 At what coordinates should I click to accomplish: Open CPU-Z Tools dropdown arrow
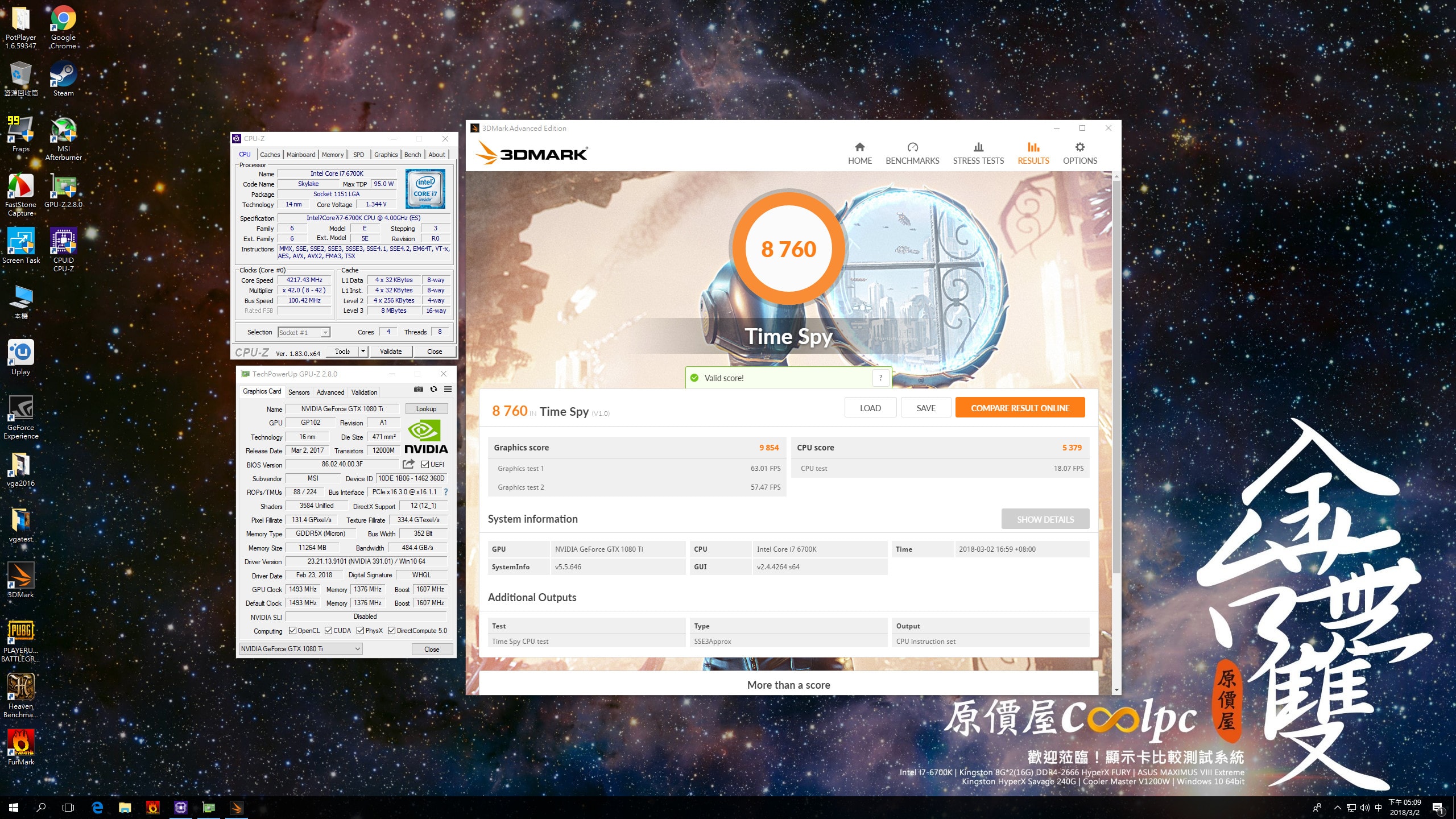(x=363, y=351)
